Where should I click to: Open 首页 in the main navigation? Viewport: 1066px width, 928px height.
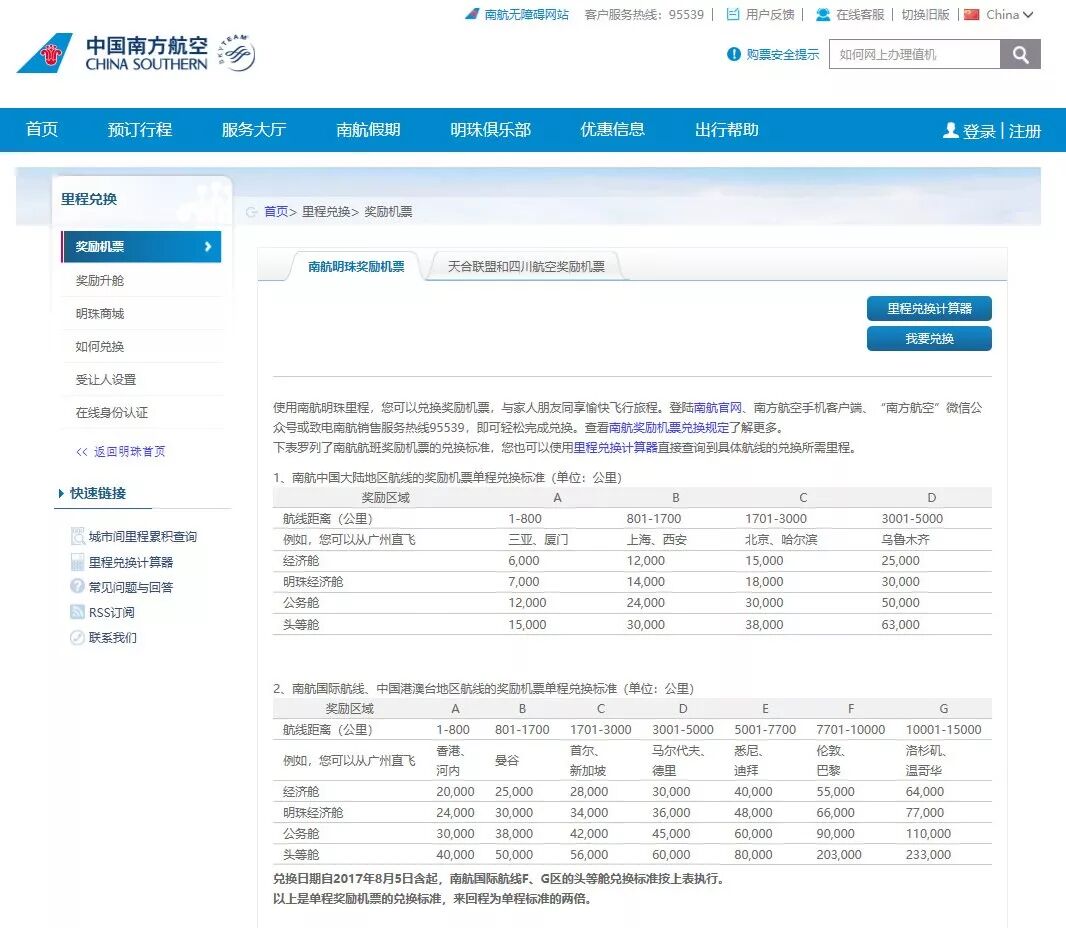[x=41, y=129]
